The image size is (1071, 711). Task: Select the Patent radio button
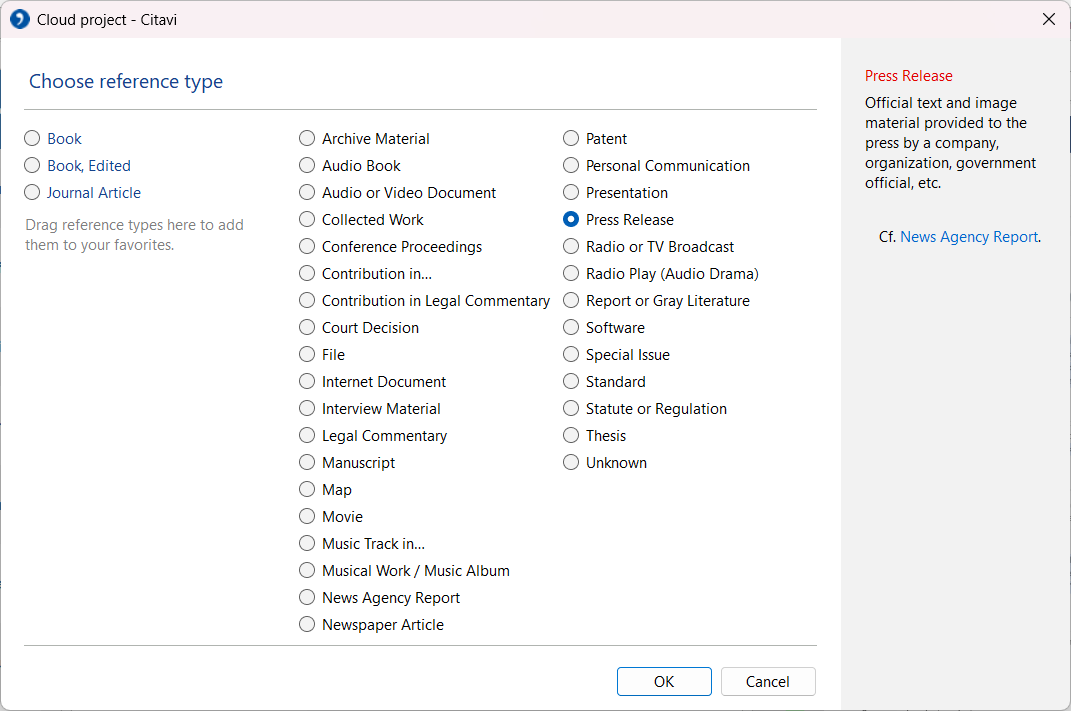571,139
